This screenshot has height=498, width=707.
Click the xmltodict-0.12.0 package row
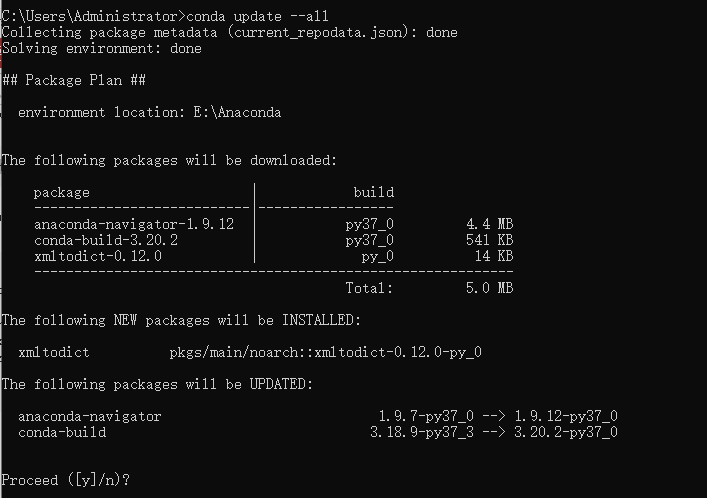(x=274, y=256)
